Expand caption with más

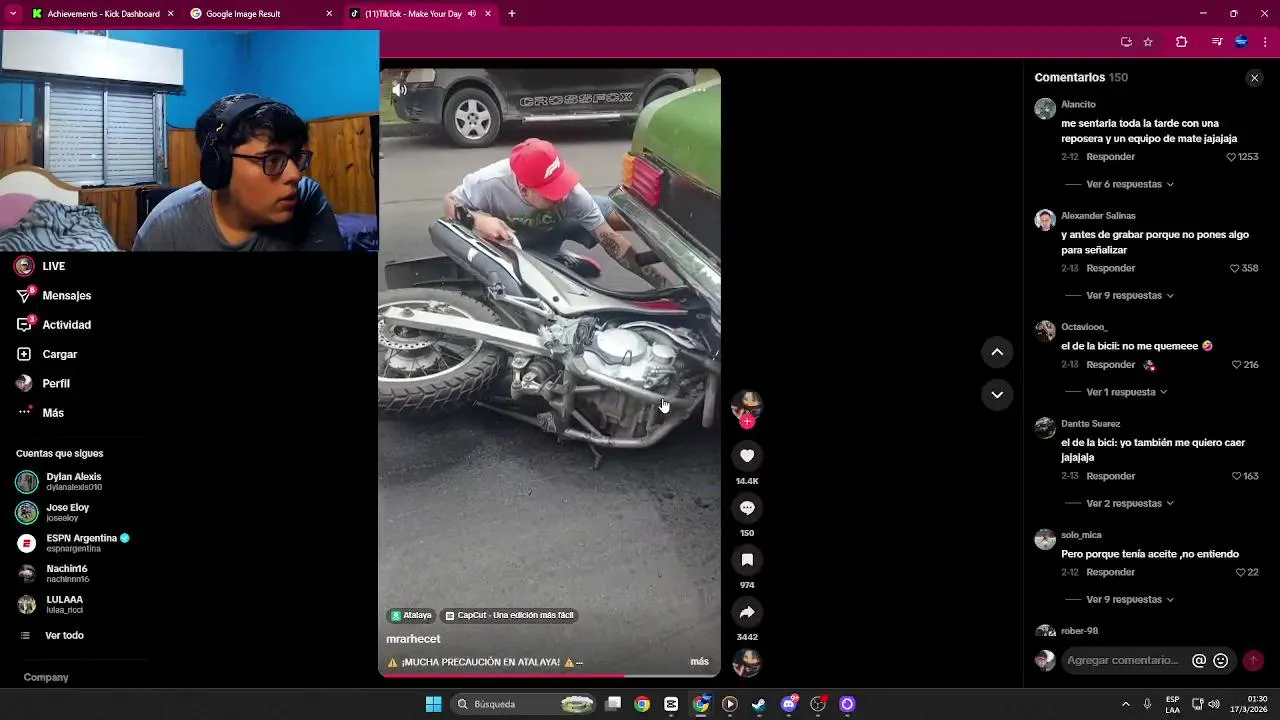click(x=699, y=662)
